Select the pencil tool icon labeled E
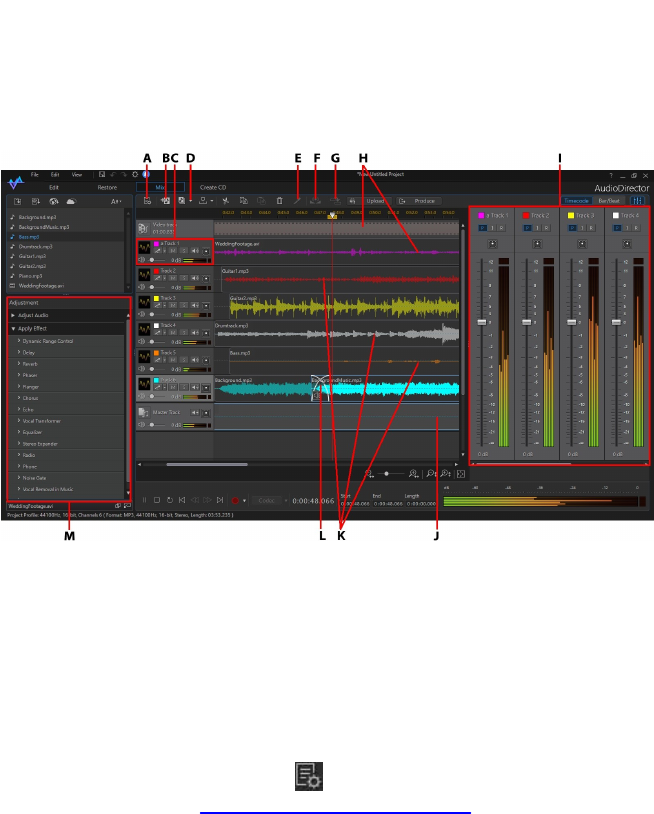654x814 pixels. tap(297, 201)
